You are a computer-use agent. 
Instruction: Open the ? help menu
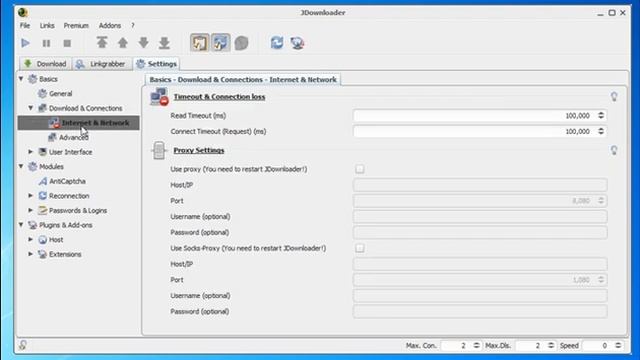point(133,25)
